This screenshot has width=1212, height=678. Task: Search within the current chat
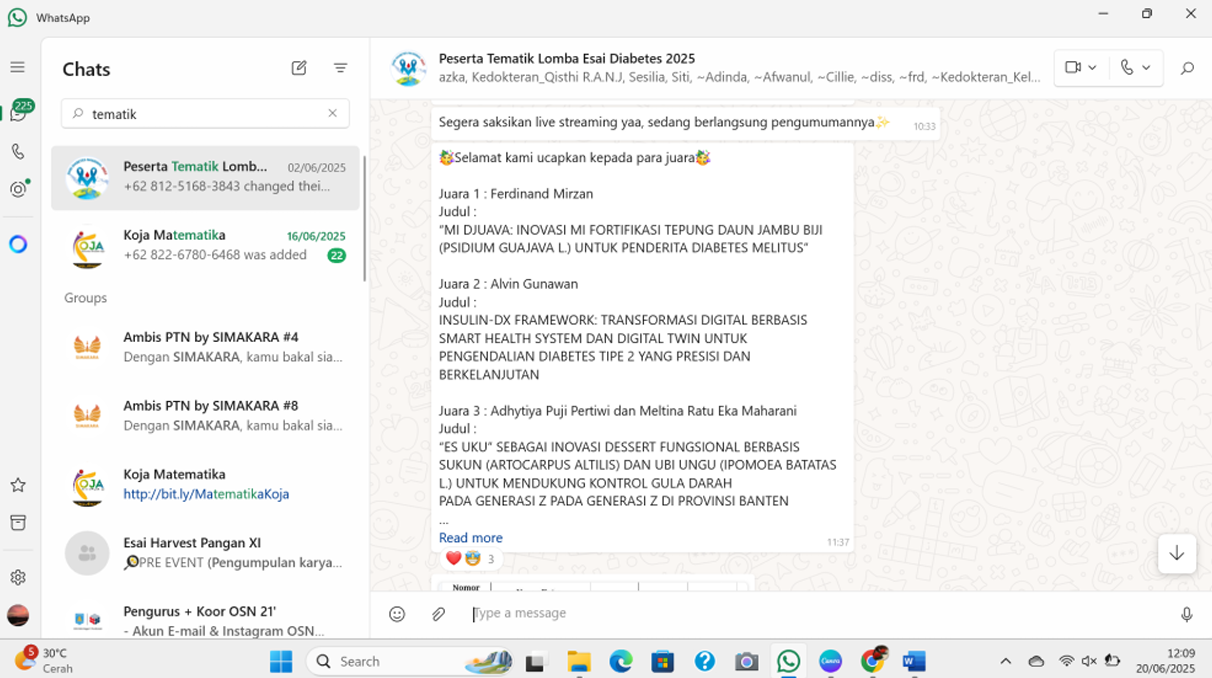pyautogui.click(x=1187, y=68)
